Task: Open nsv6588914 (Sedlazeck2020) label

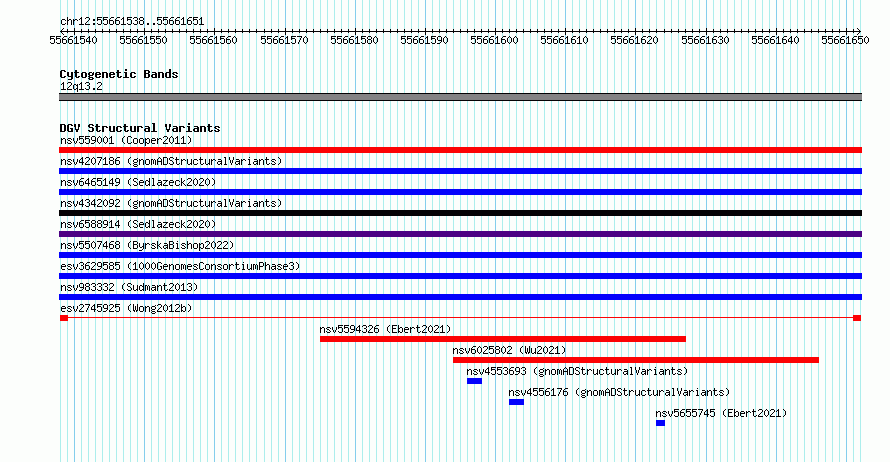Action: [x=138, y=224]
